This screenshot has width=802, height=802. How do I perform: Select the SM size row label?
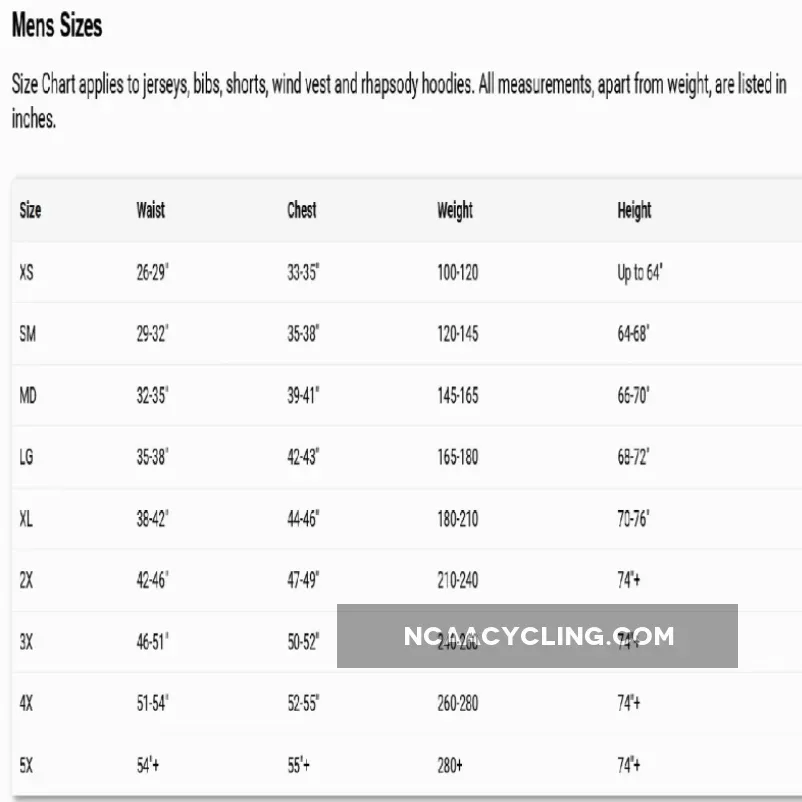pyautogui.click(x=28, y=334)
